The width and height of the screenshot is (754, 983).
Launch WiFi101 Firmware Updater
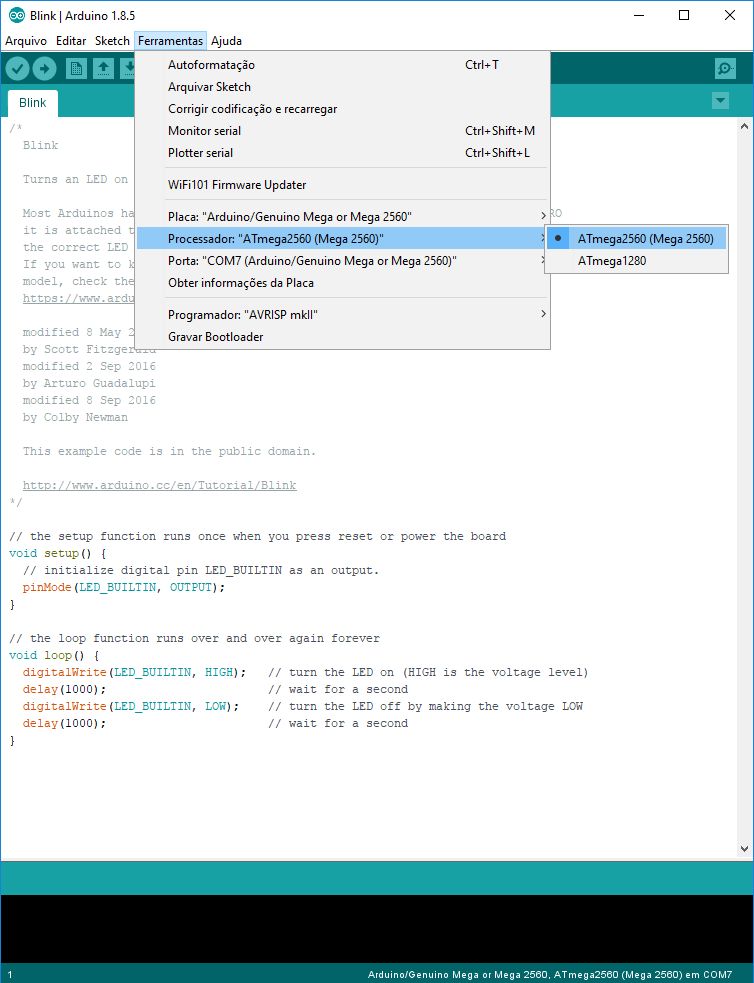343,185
